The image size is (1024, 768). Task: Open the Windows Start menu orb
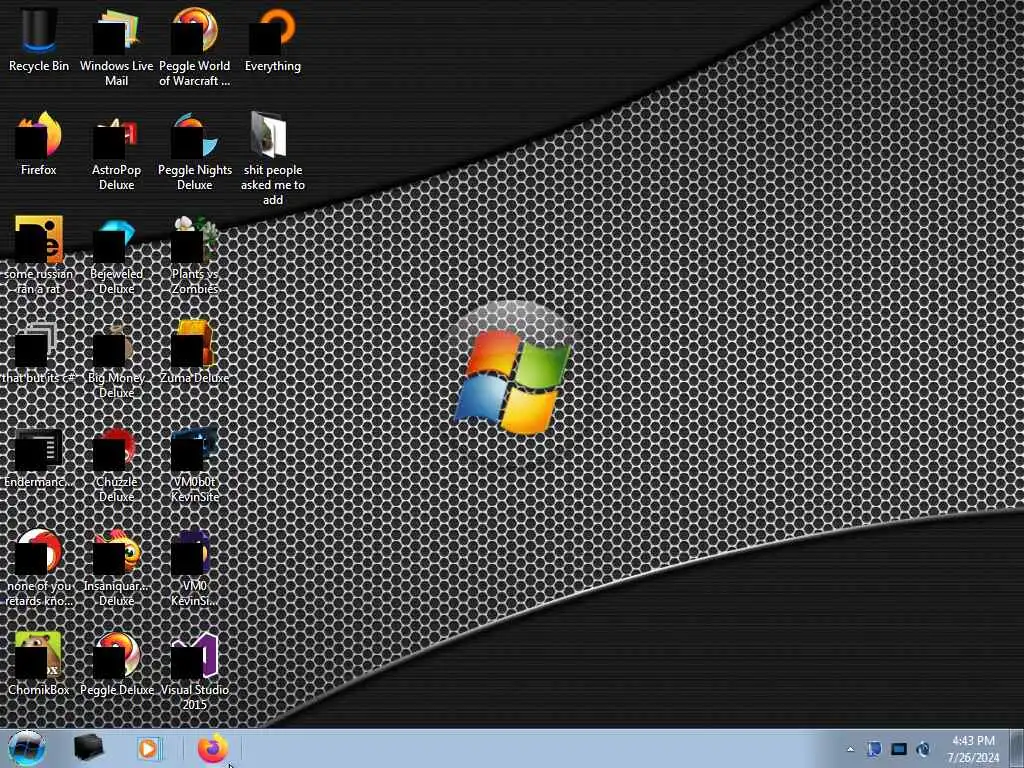(27, 748)
